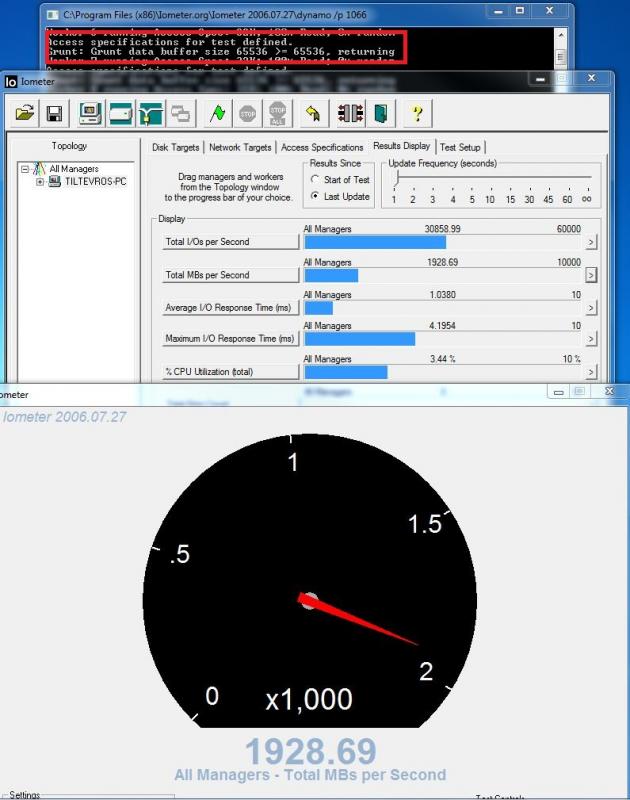The image size is (630, 800).
Task: Click the 1928.69 gauge value readout
Action: coord(311,751)
